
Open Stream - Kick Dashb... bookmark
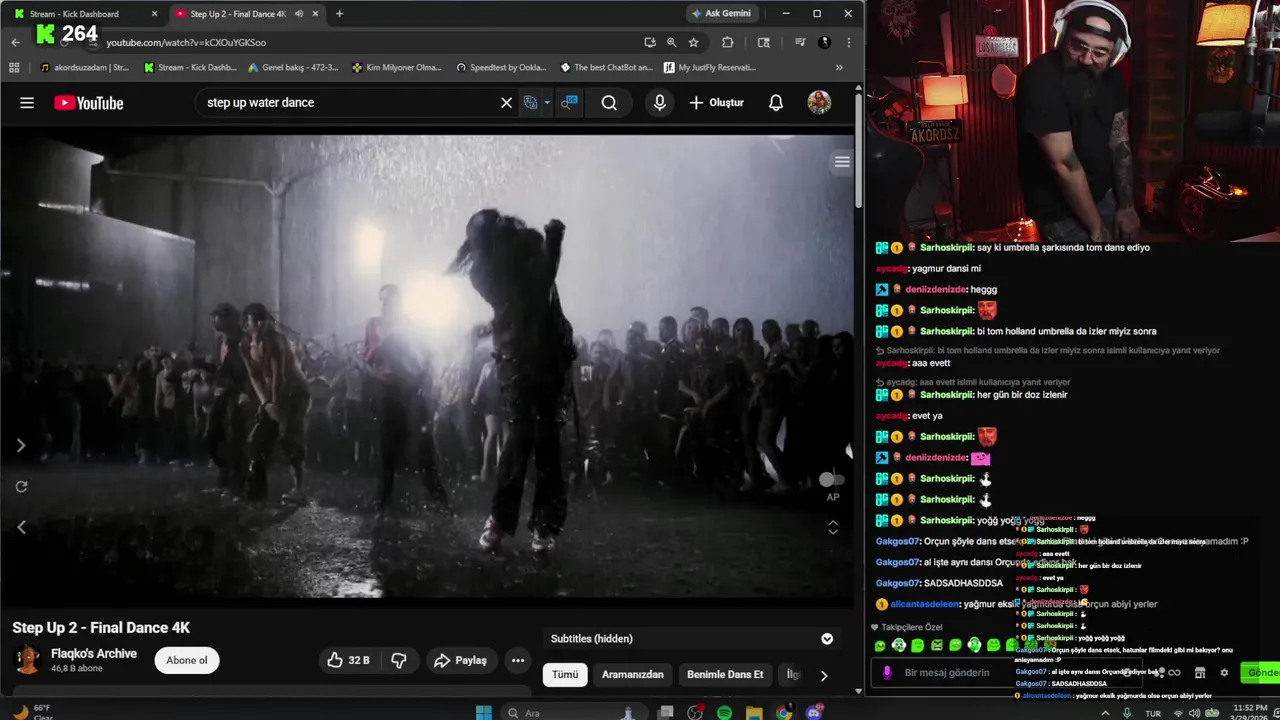(190, 68)
